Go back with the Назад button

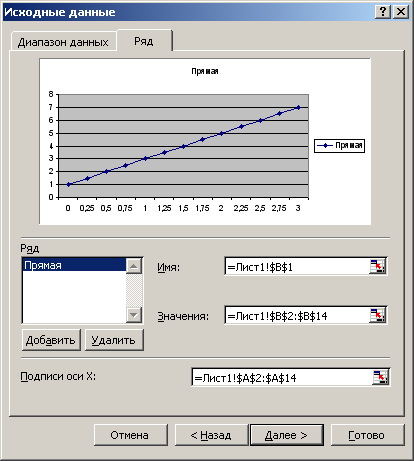pyautogui.click(x=211, y=435)
